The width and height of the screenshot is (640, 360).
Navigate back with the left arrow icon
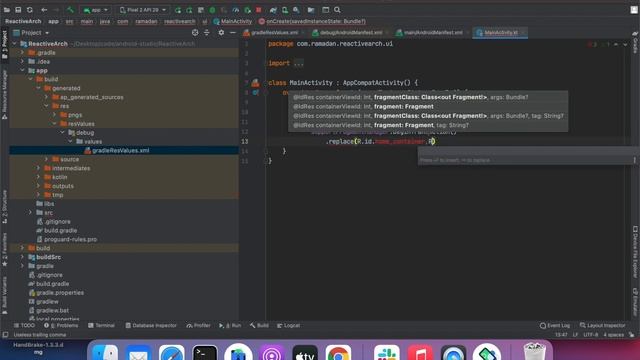[x=44, y=10]
